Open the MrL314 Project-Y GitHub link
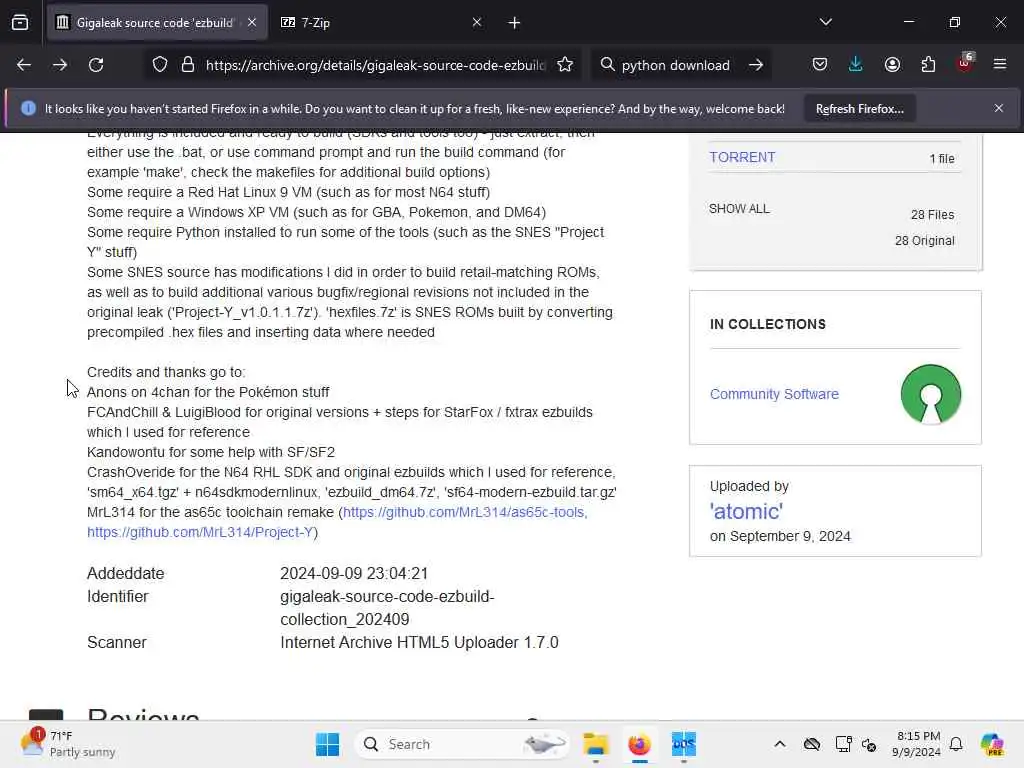 click(200, 532)
